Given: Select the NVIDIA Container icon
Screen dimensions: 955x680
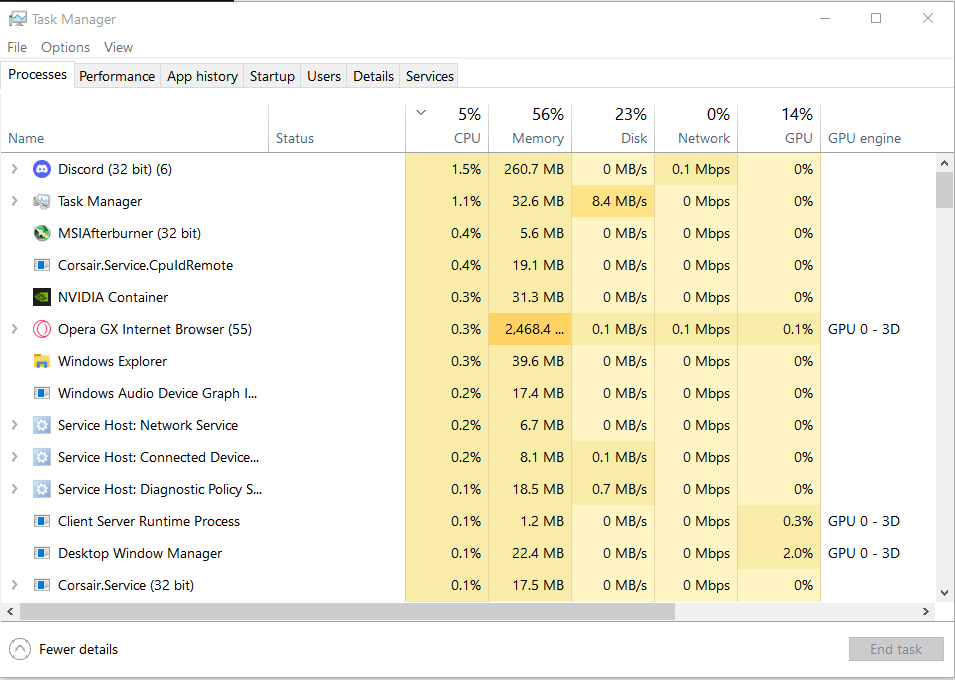Looking at the screenshot, I should tap(41, 297).
